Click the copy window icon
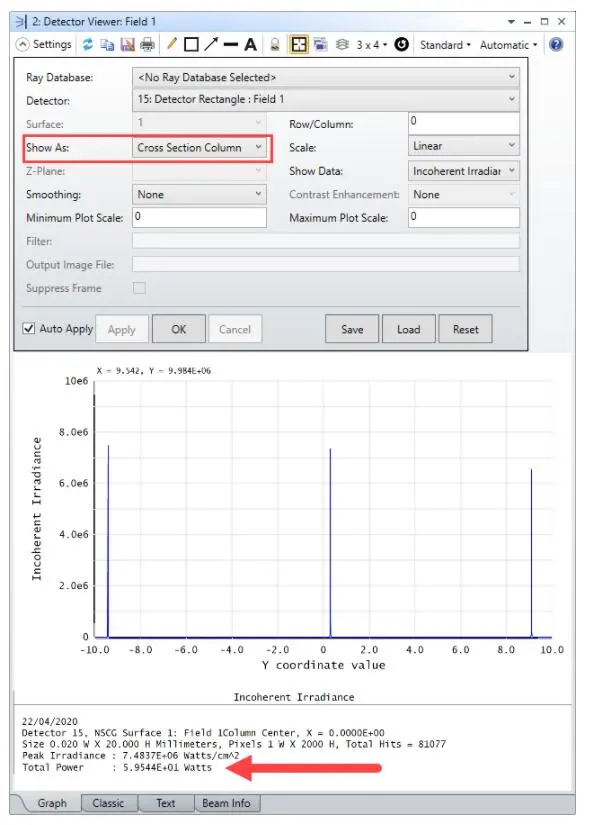This screenshot has width=589, height=825. tap(107, 45)
